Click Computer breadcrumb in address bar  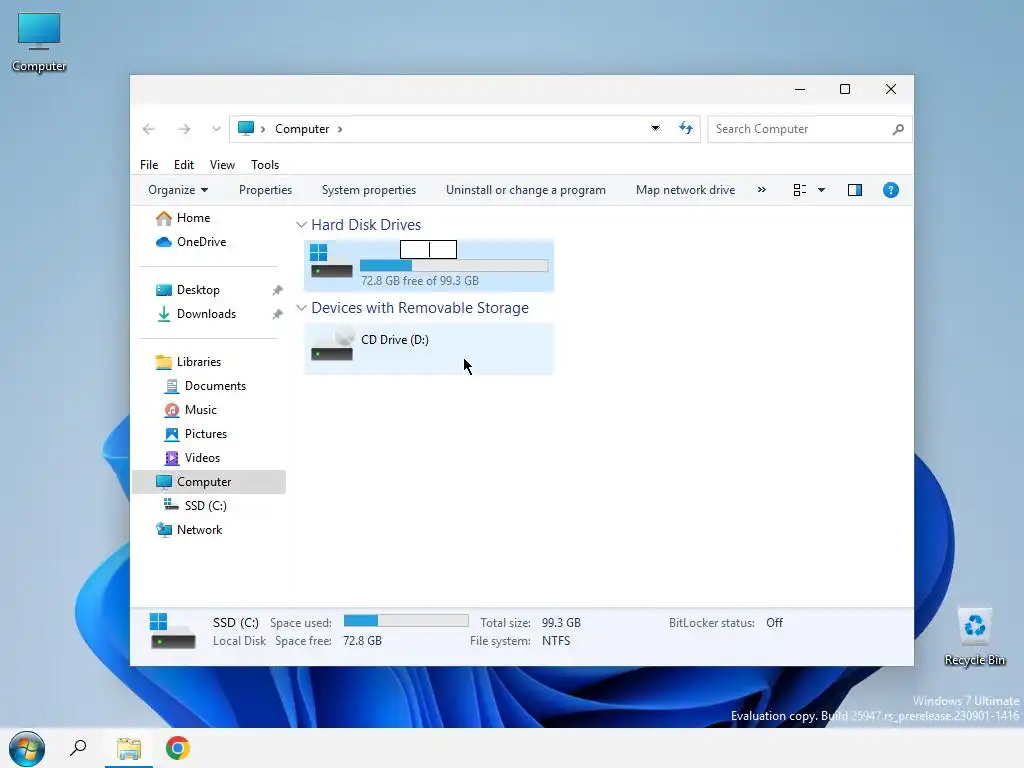pyautogui.click(x=302, y=129)
